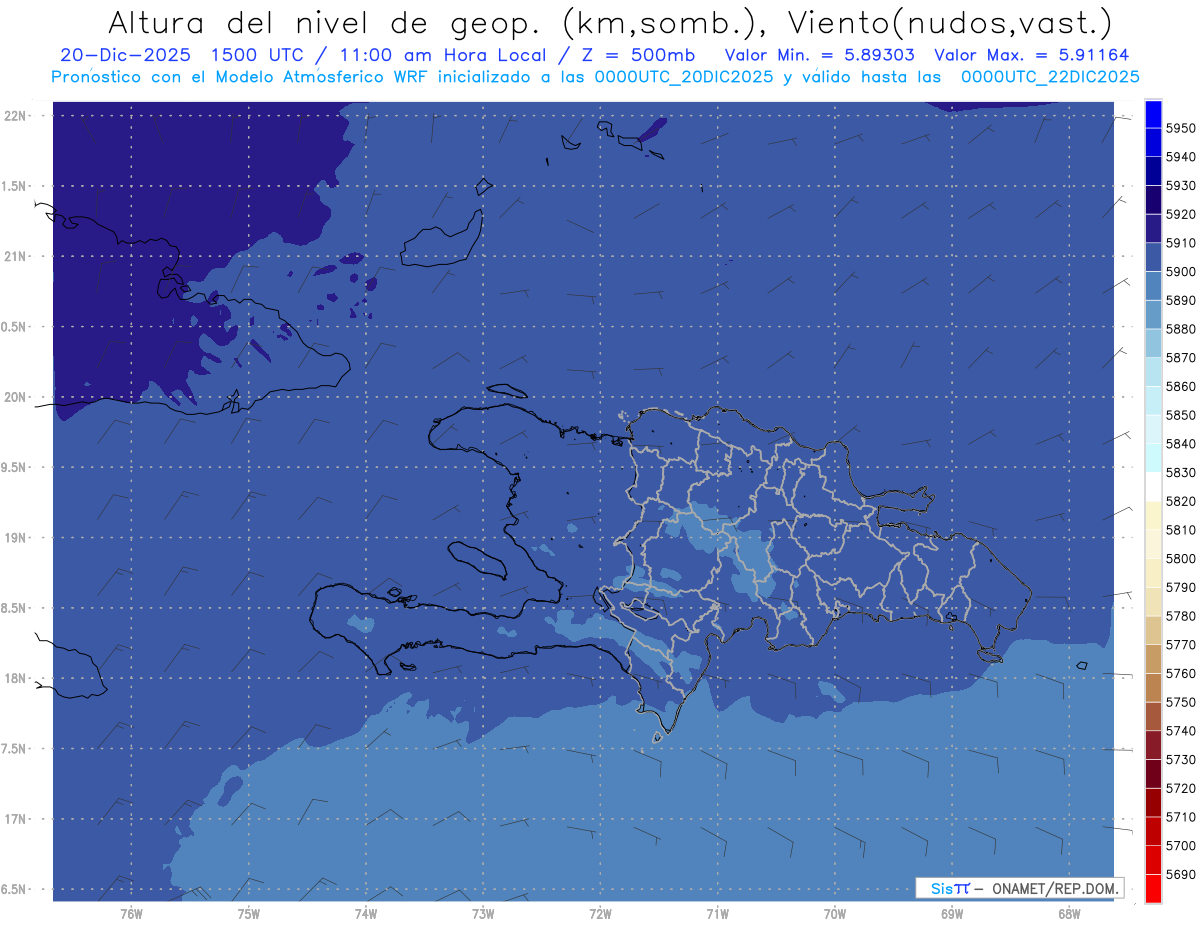The width and height of the screenshot is (1200, 927).
Task: Click the '73W' longitude label
Action: 483,913
